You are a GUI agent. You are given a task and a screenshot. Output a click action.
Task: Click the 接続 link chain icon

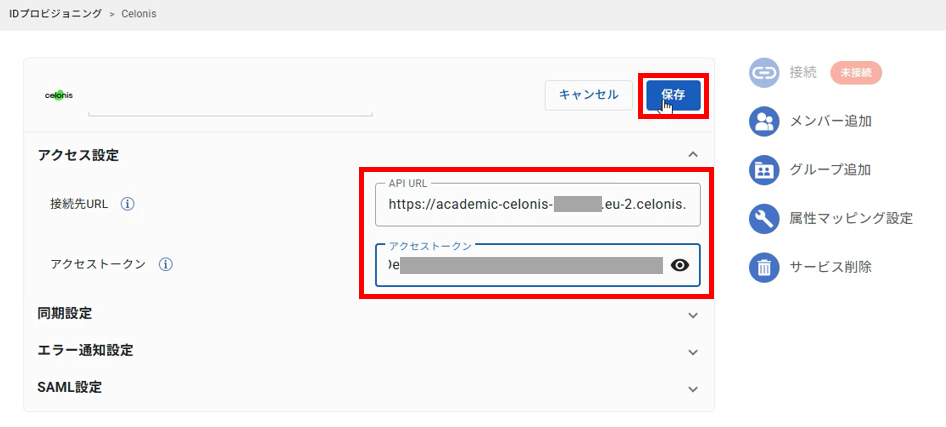(764, 73)
